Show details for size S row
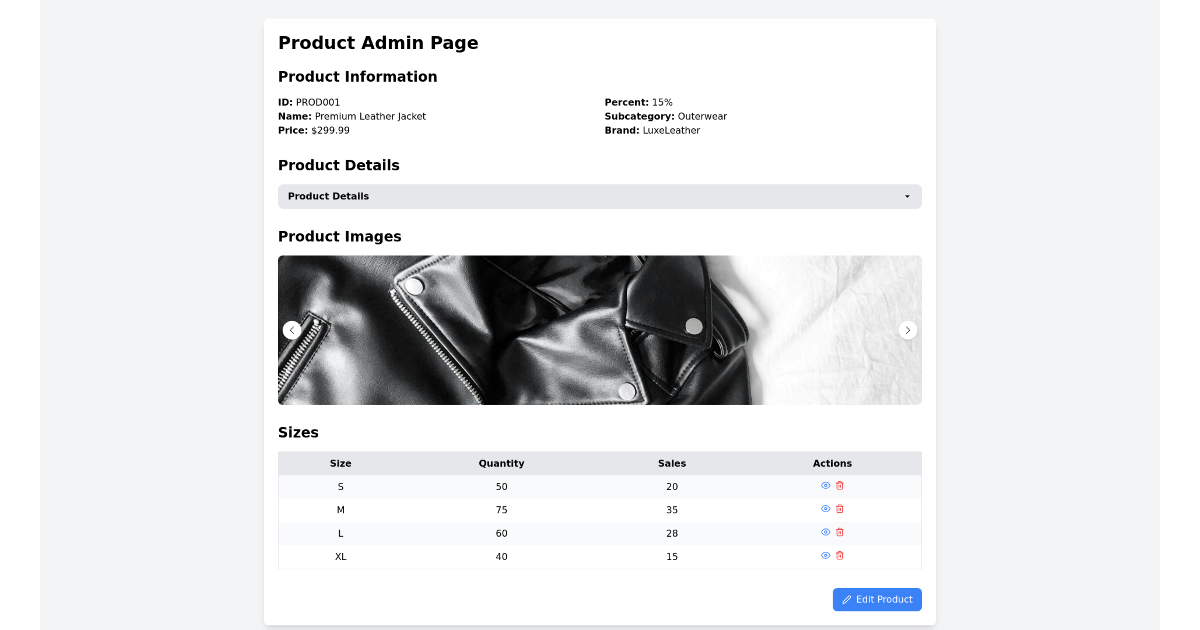The image size is (1200, 630). (825, 485)
